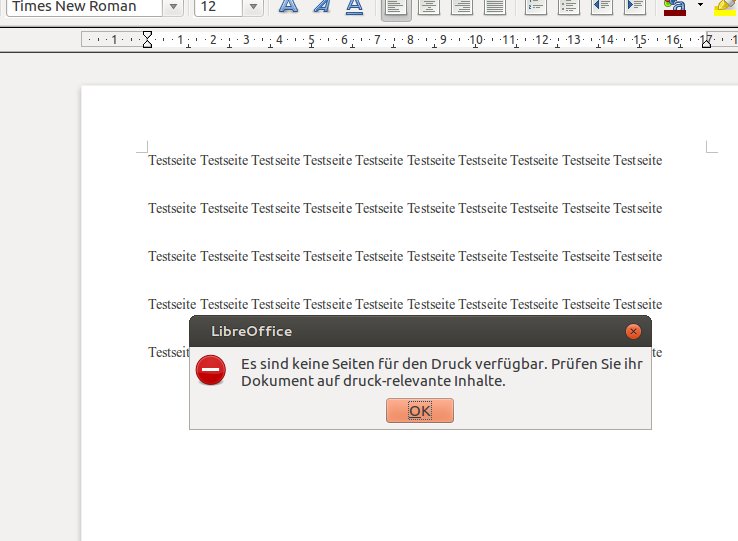The image size is (738, 541).
Task: Apply the dark red font color
Action: click(x=675, y=7)
